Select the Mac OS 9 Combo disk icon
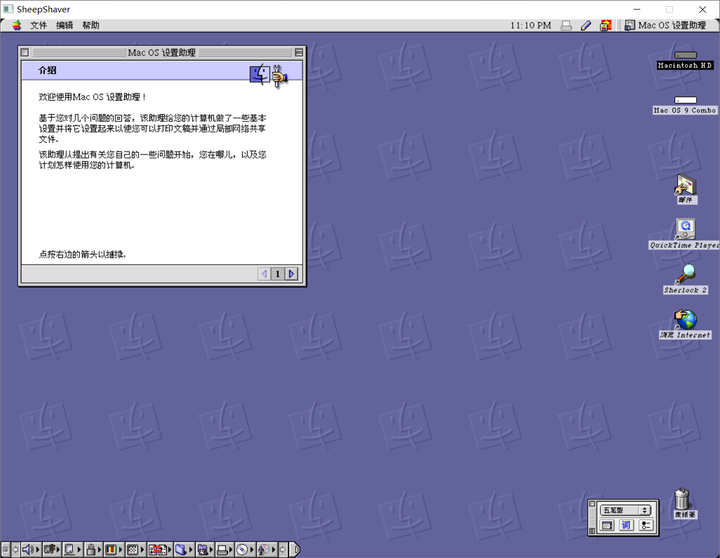The width and height of the screenshot is (720, 558). 685,100
